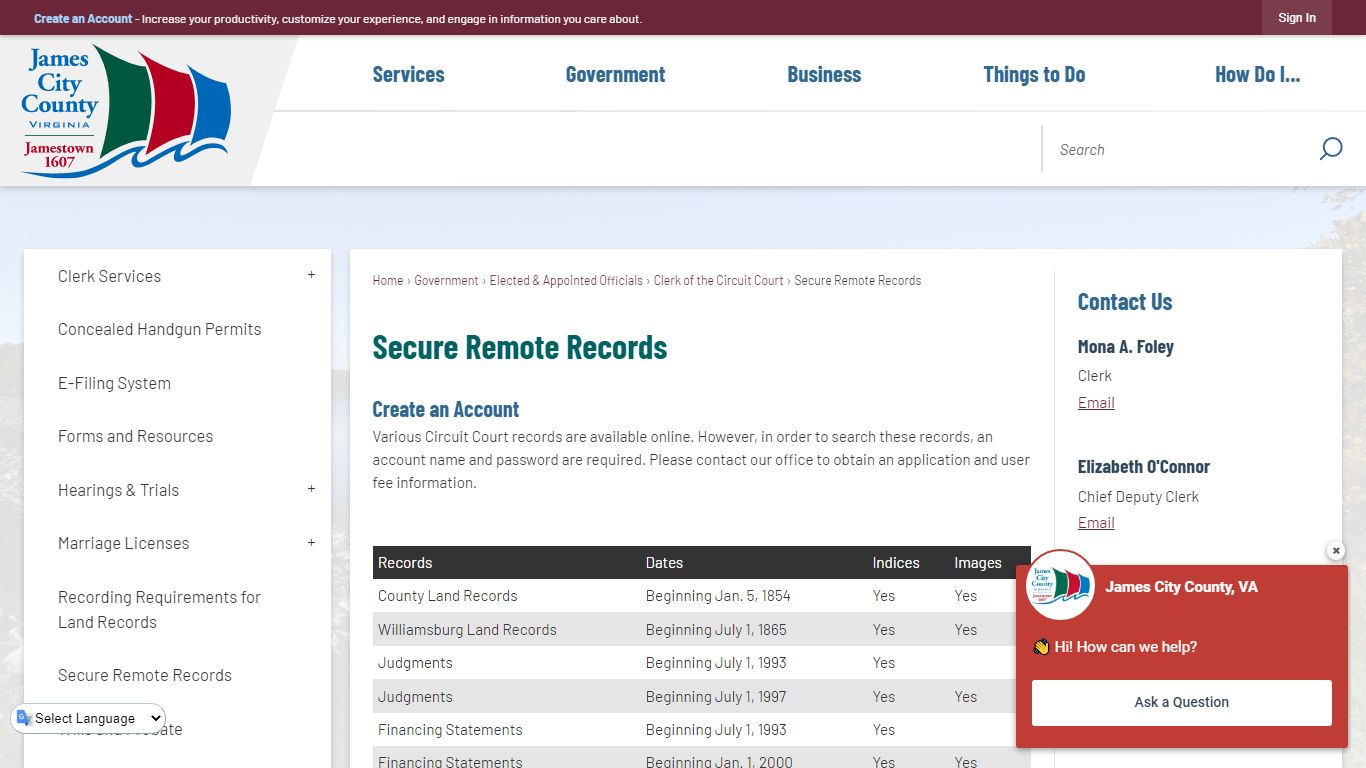
Task: Click the Secure Remote Records heading
Action: click(519, 347)
